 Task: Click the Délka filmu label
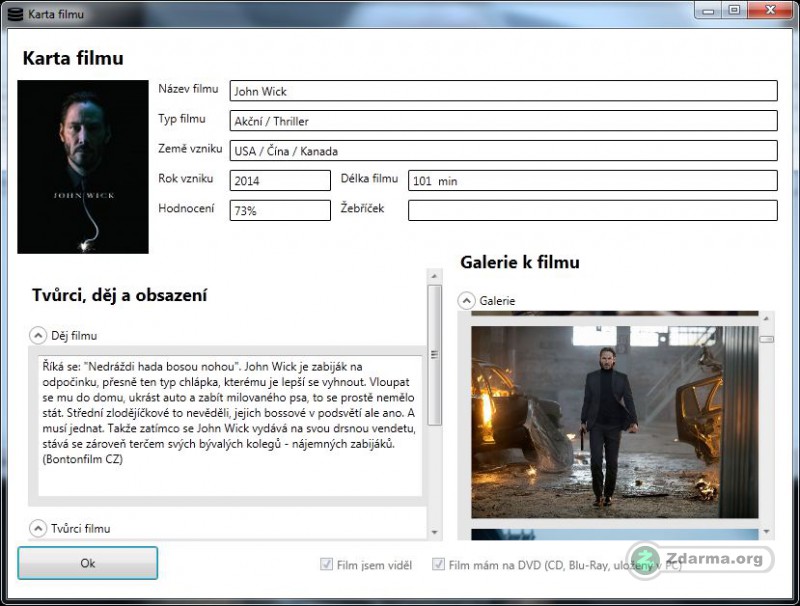point(369,179)
